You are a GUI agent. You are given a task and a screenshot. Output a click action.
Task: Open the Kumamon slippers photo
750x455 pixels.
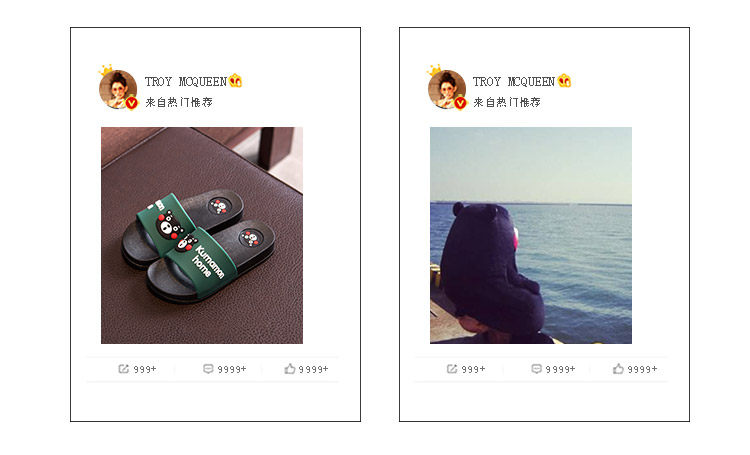tap(202, 235)
